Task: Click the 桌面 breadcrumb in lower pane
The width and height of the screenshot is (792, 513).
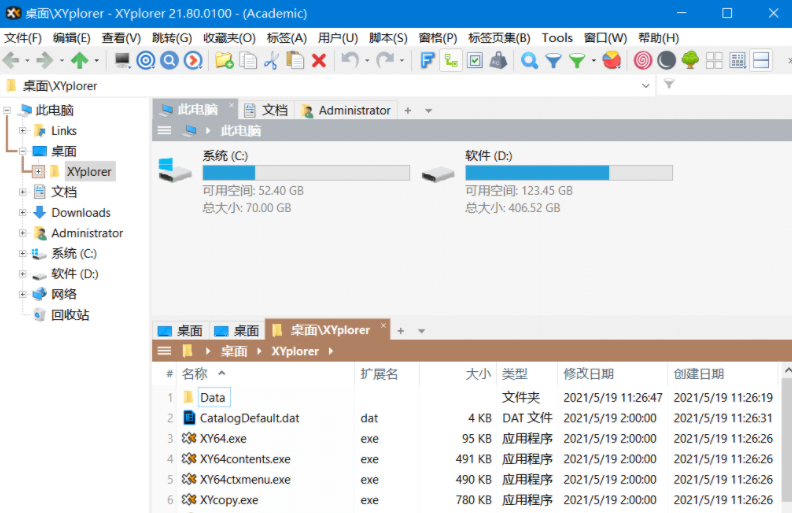Action: click(x=234, y=351)
